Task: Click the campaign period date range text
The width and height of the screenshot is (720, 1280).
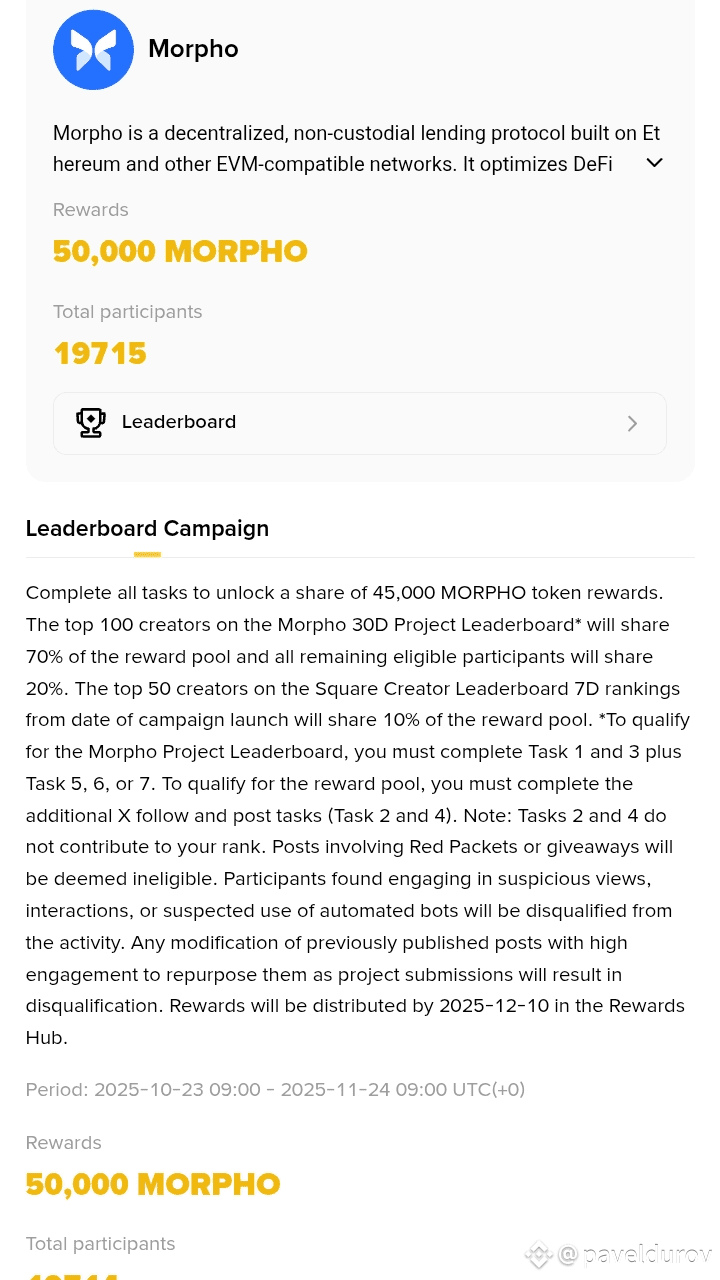Action: tap(275, 1089)
